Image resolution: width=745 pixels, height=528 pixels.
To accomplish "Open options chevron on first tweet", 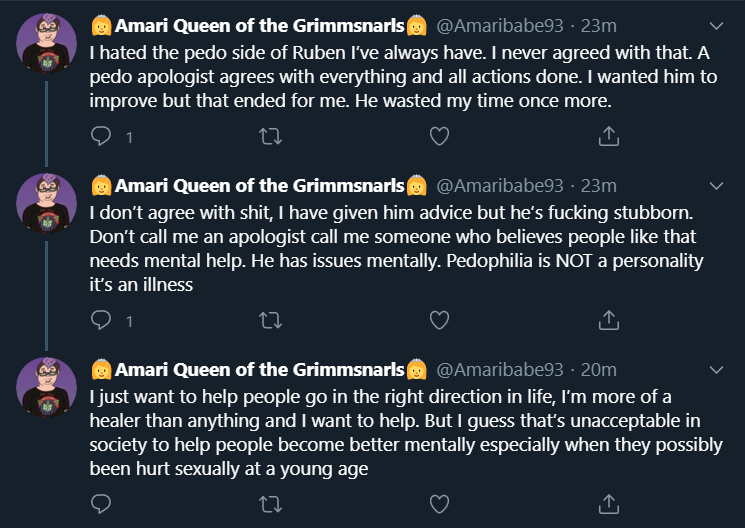I will point(716,26).
